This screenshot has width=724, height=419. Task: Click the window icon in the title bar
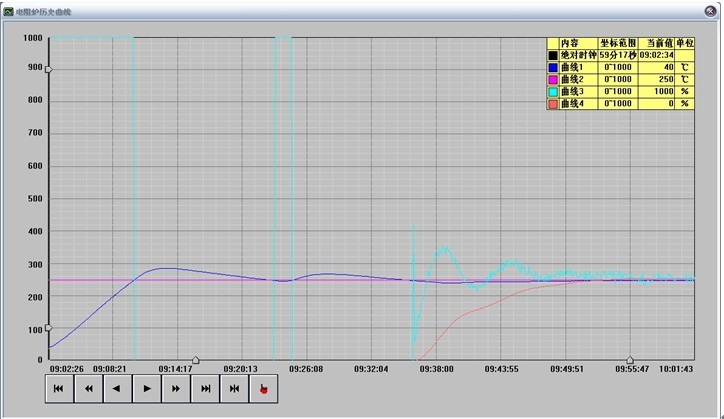(9, 8)
